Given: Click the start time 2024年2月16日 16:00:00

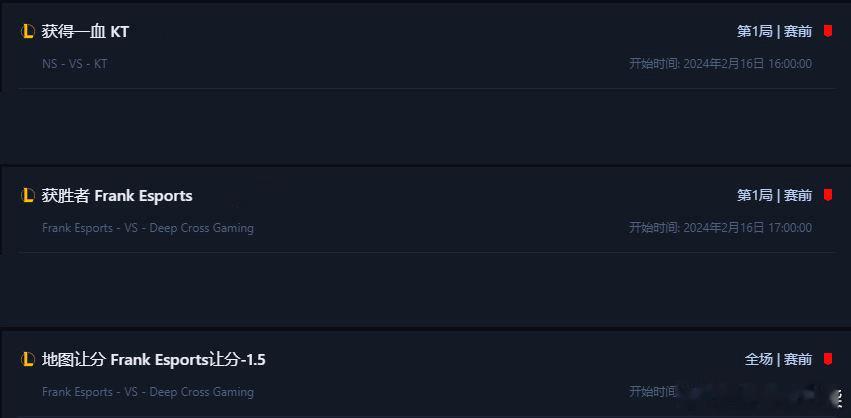Looking at the screenshot, I should (747, 64).
